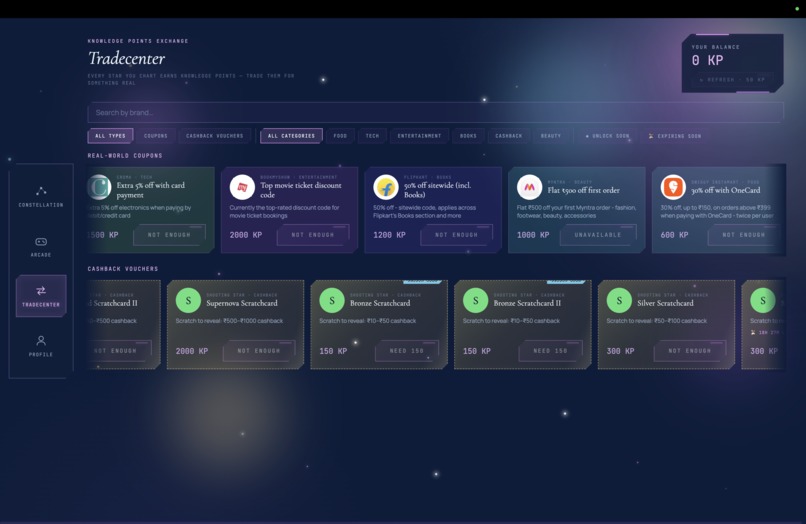Click the '1000 KP' price on the Myntra coupon
The height and width of the screenshot is (524, 806).
pyautogui.click(x=533, y=235)
